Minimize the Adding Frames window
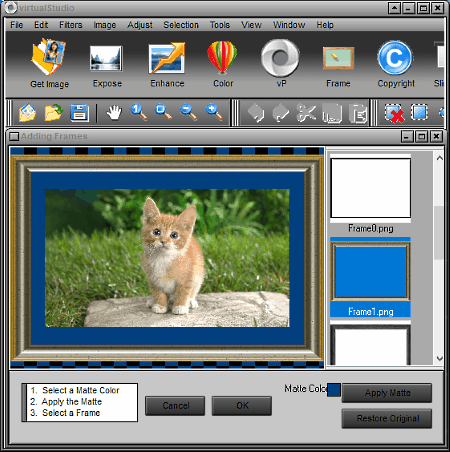Image resolution: width=450 pixels, height=452 pixels. point(407,136)
